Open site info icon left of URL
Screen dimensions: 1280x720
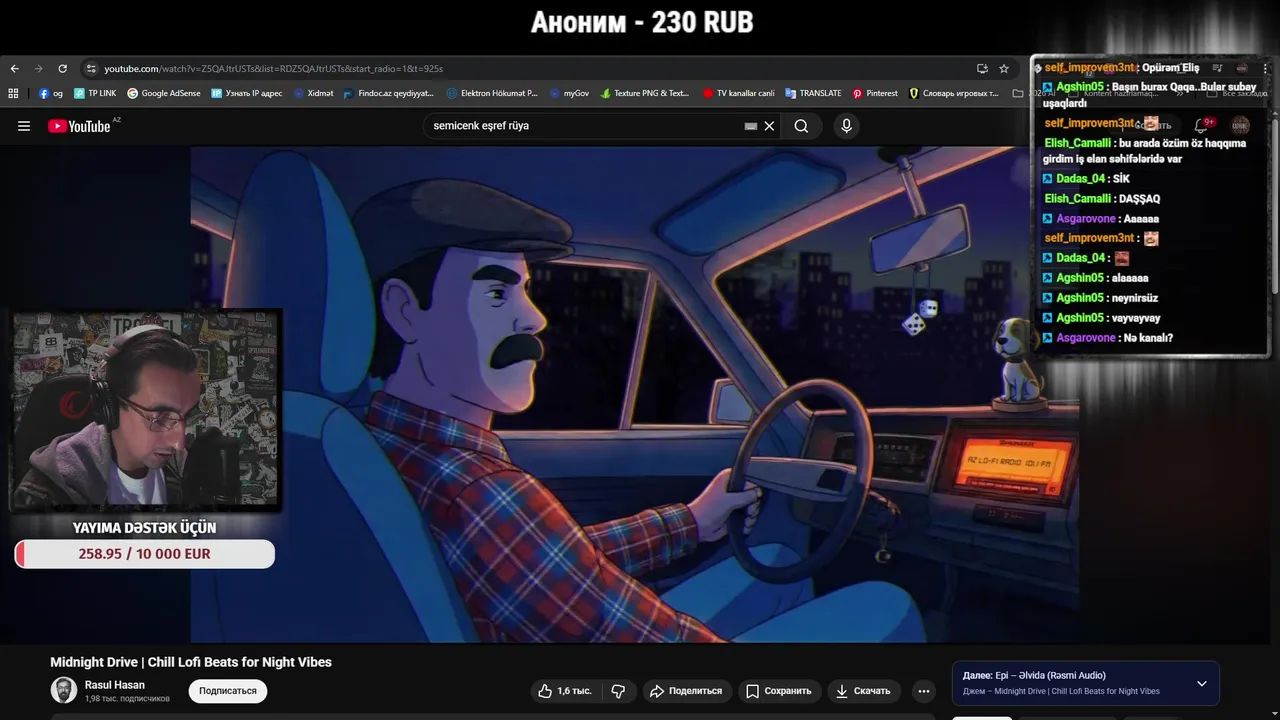pyautogui.click(x=91, y=69)
